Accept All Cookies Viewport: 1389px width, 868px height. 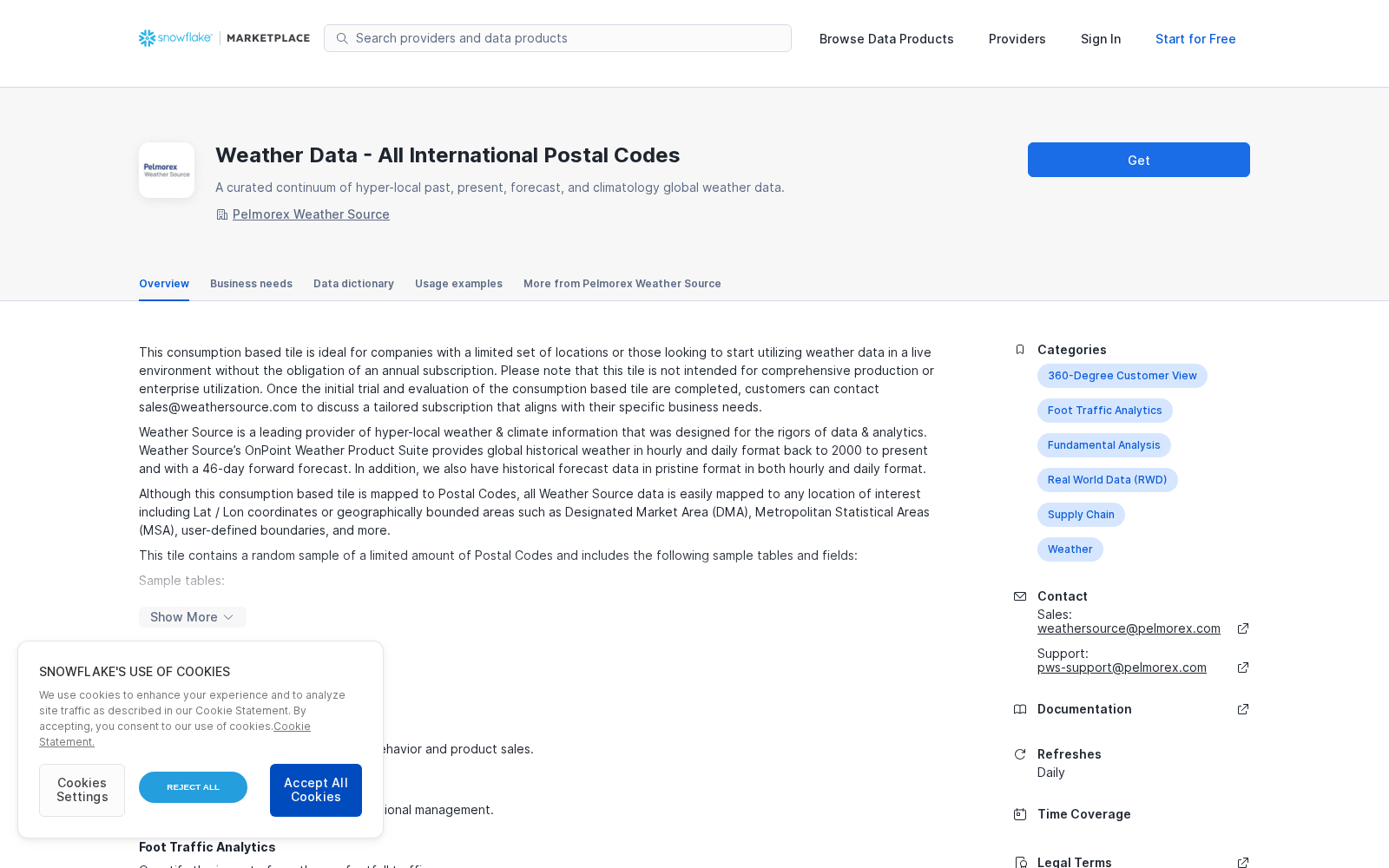pos(316,790)
